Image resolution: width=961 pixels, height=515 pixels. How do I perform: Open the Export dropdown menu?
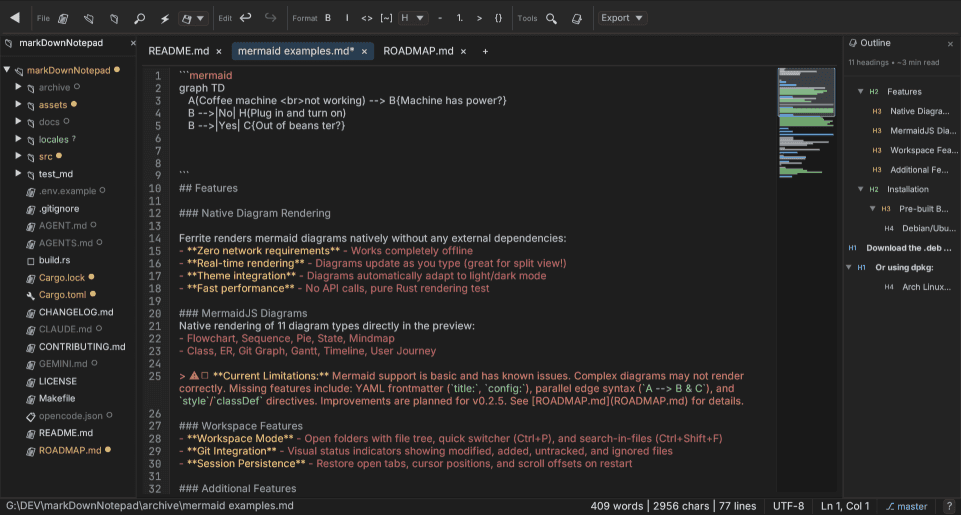pos(622,18)
